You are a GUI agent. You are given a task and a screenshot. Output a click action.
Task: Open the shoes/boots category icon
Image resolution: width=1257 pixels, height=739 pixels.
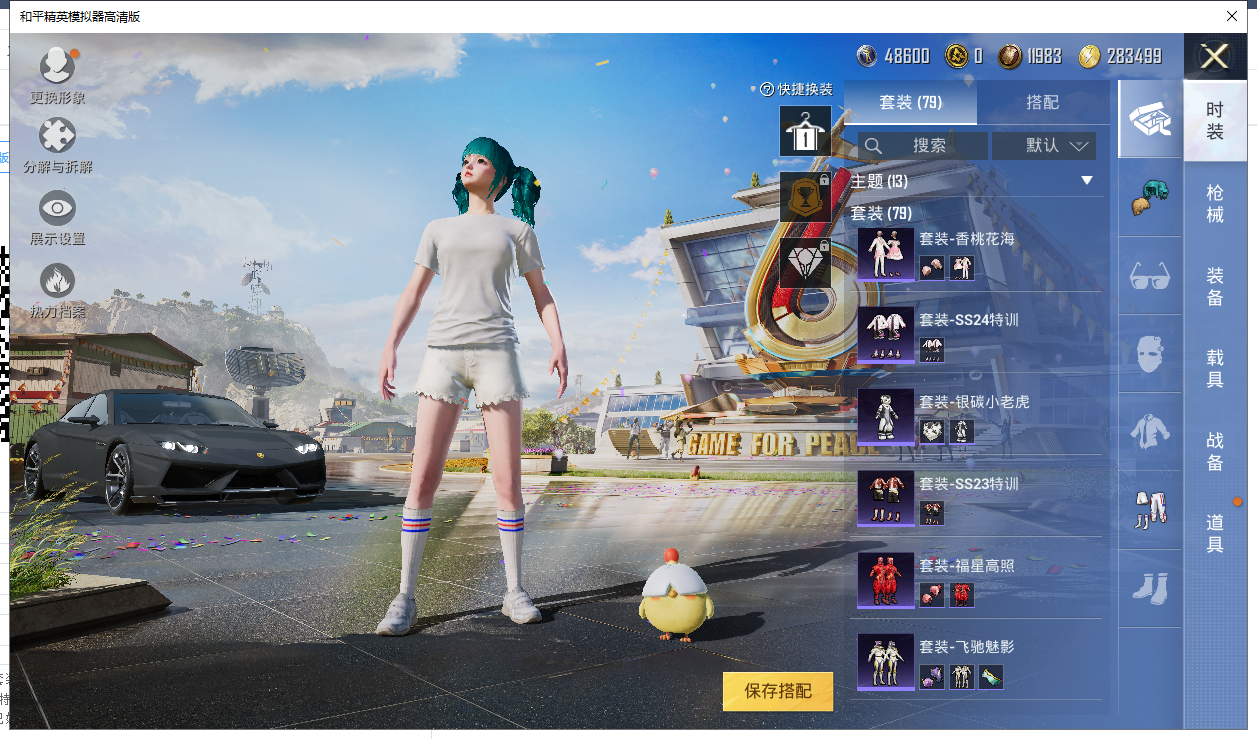pos(1150,587)
